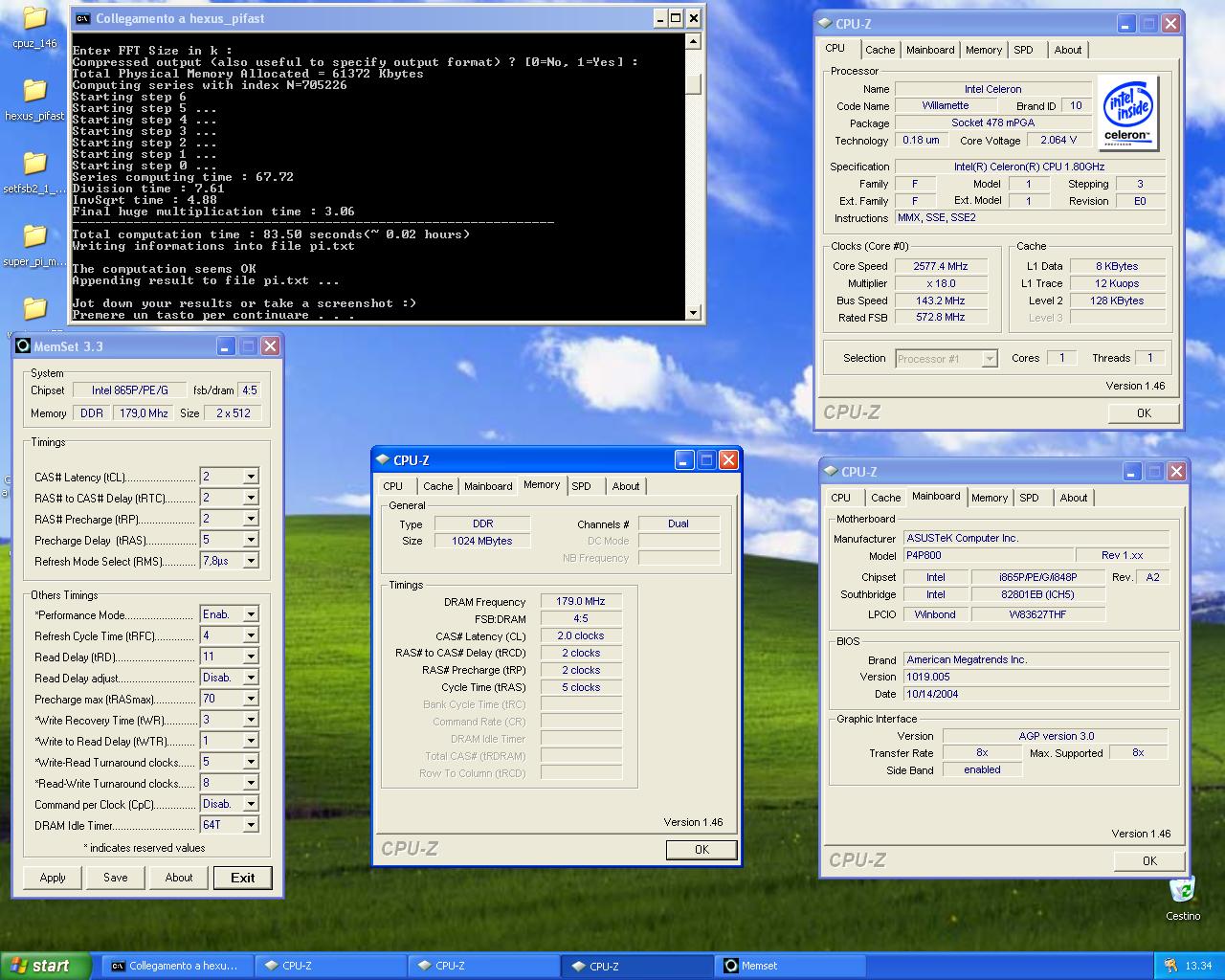Switch to Memory tab in CPU-Z mainboard window
The width and height of the screenshot is (1225, 980).
pos(990,498)
